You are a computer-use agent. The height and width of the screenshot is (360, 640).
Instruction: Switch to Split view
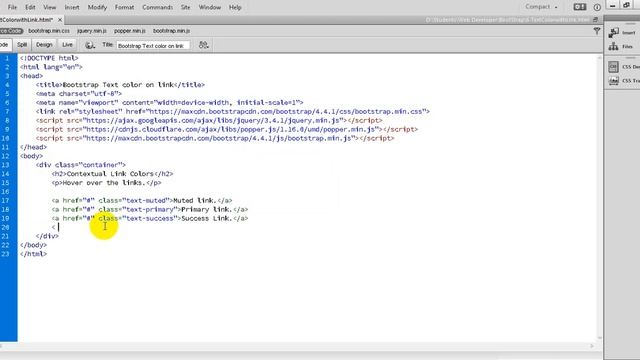click(x=22, y=45)
